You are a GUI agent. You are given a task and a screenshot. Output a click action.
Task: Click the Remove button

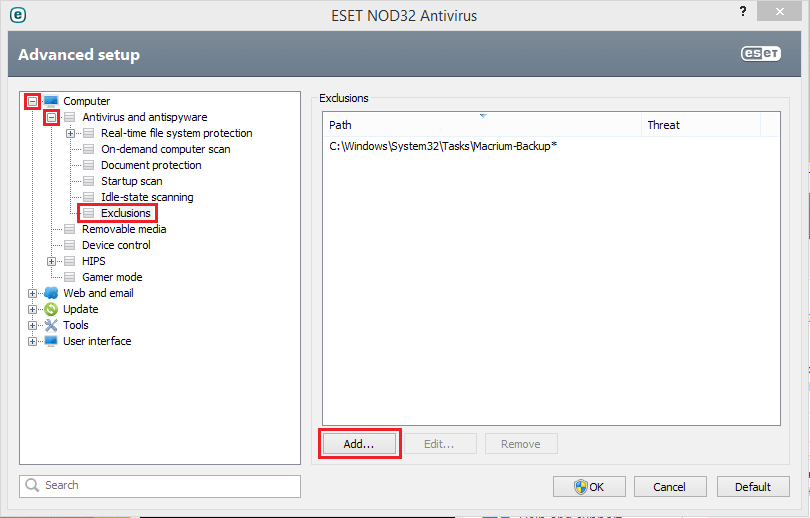point(521,444)
